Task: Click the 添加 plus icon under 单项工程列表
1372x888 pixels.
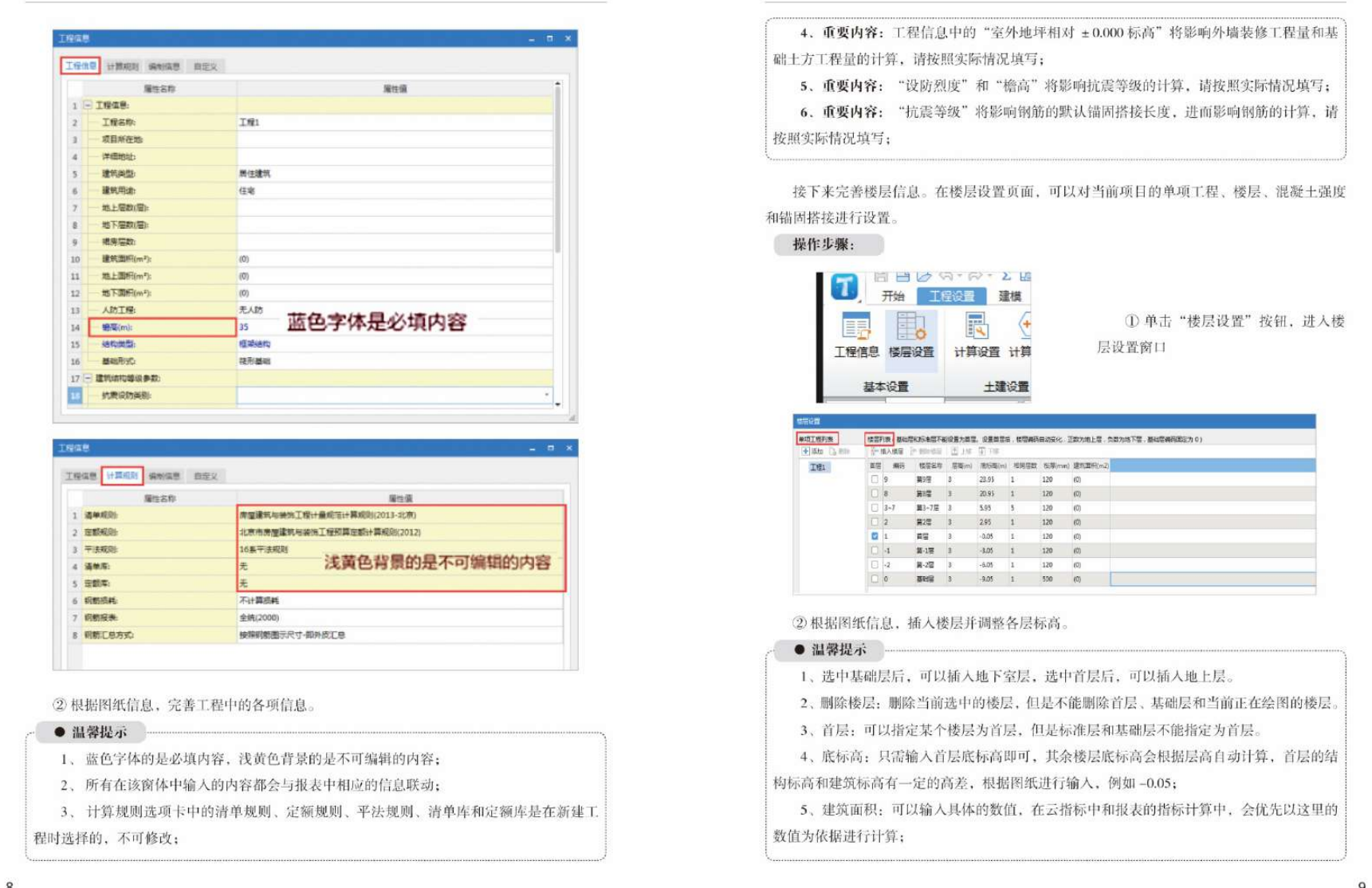Action: coord(806,451)
